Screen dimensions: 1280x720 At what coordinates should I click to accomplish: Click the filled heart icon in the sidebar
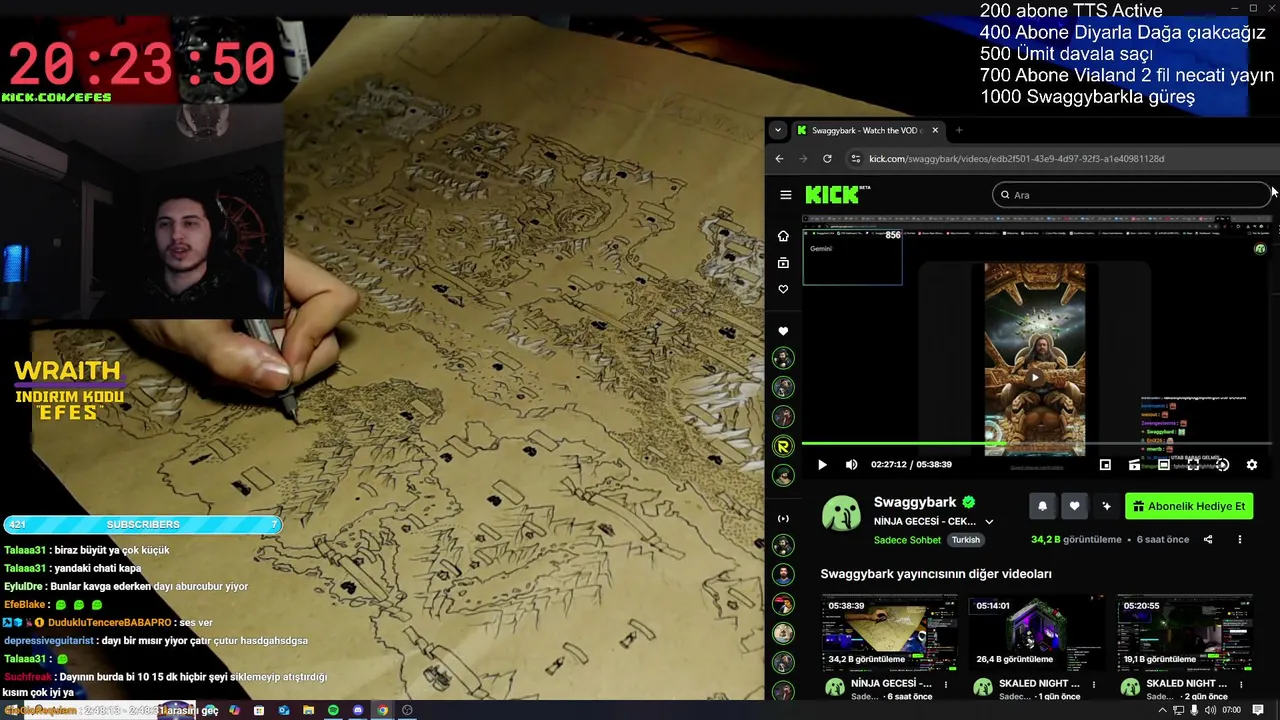[783, 331]
